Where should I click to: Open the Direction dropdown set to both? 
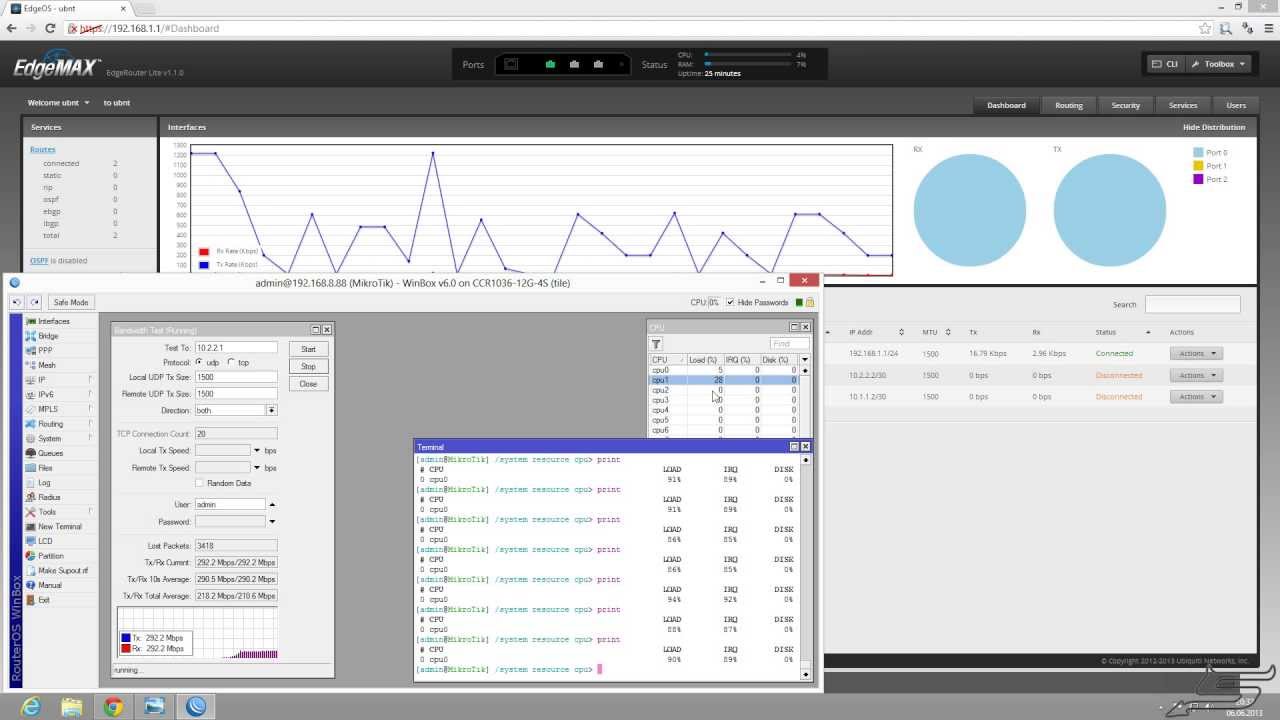[x=271, y=410]
